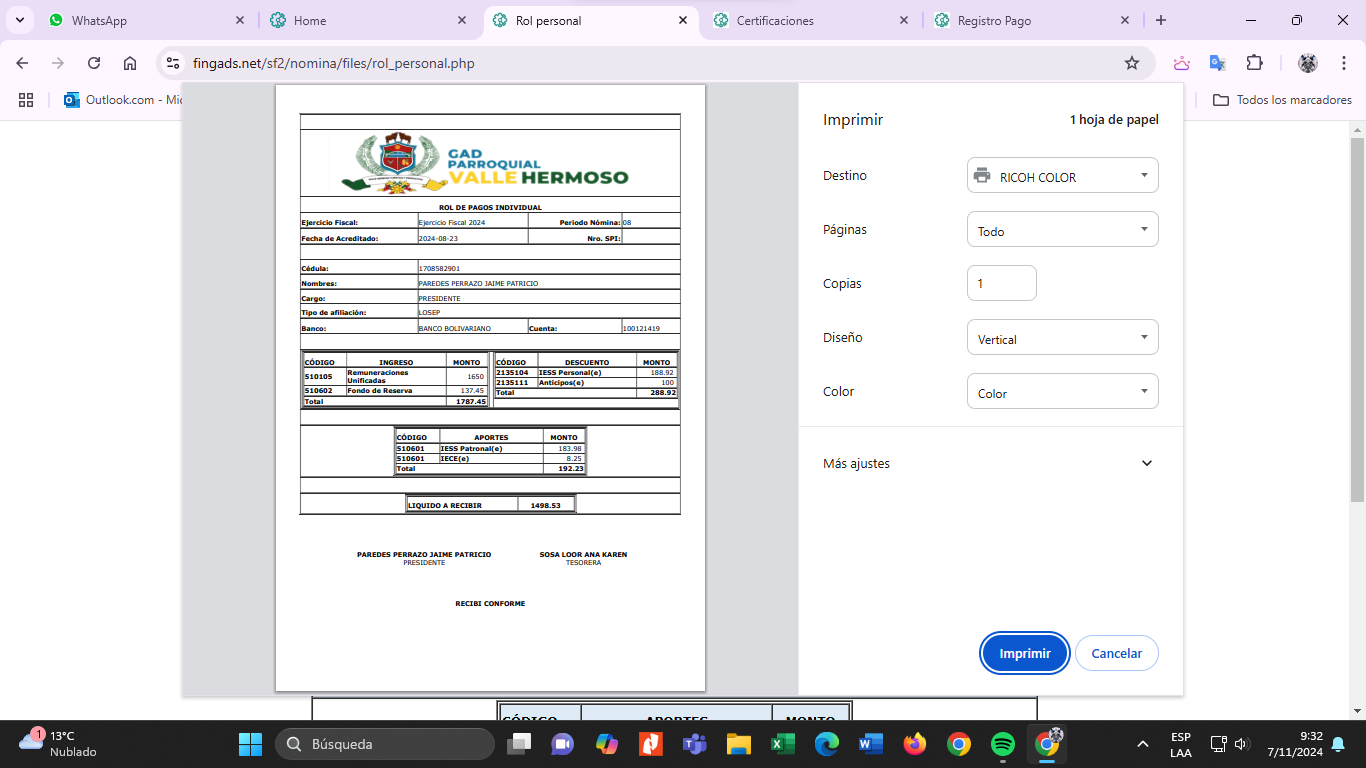Open the bookmarks apps grid icon
The image size is (1366, 768).
26,100
